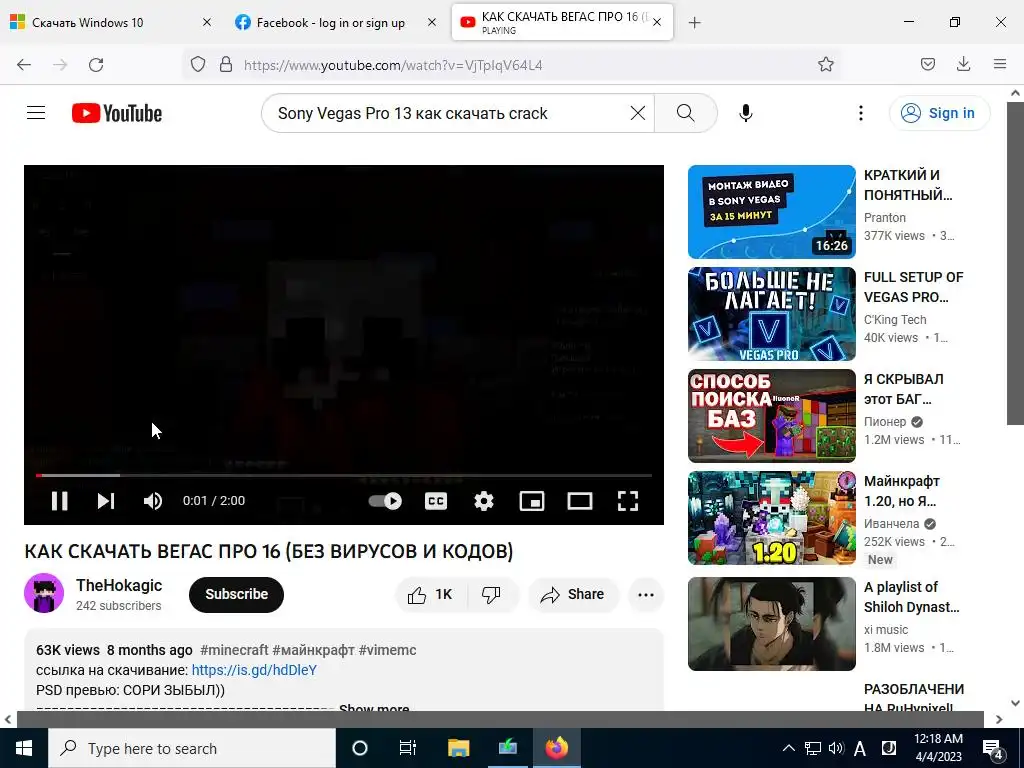Screen dimensions: 1024x768
Task: Show hidden system tray icons
Action: pyautogui.click(x=789, y=748)
